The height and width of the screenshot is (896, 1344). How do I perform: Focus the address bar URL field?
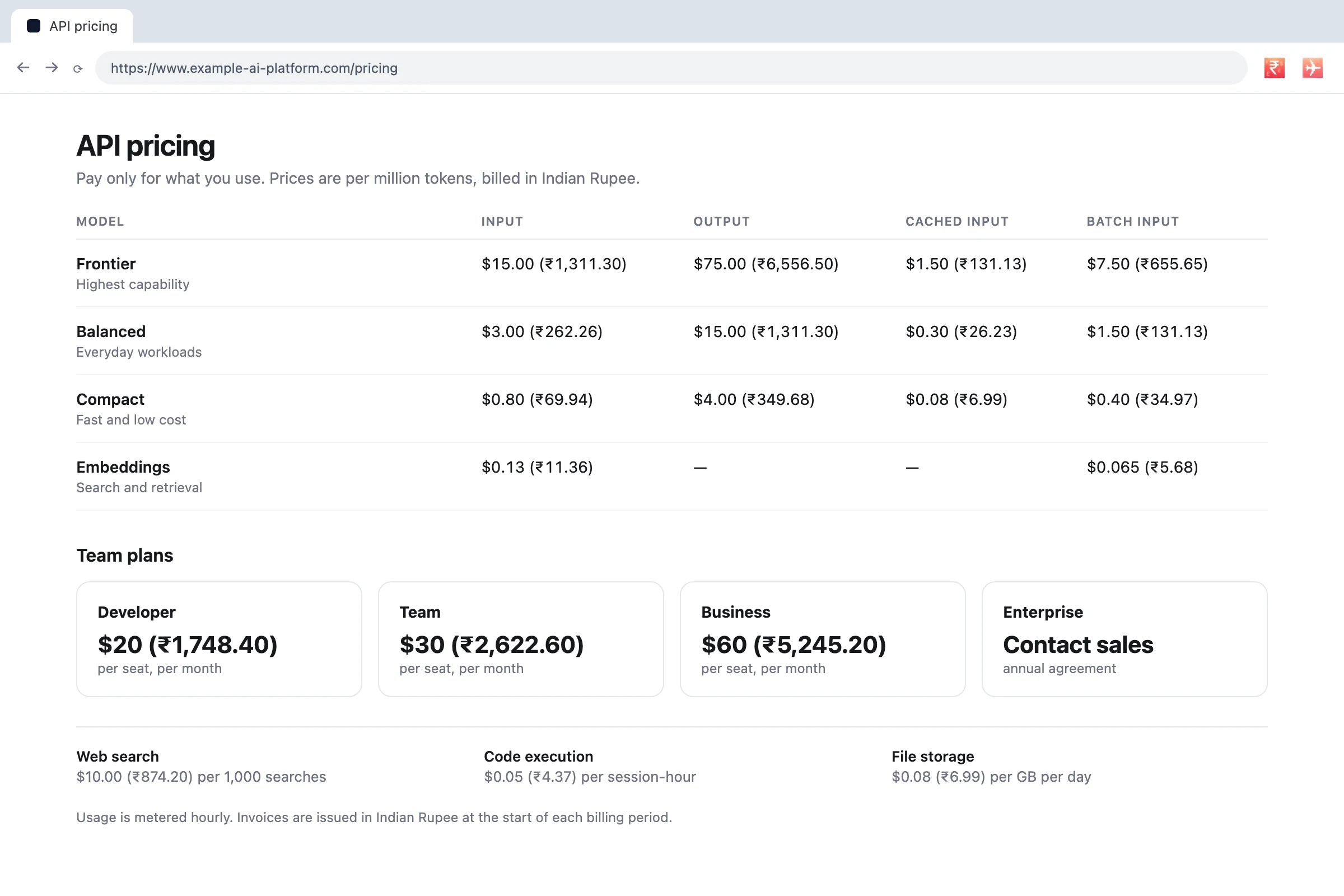click(671, 68)
